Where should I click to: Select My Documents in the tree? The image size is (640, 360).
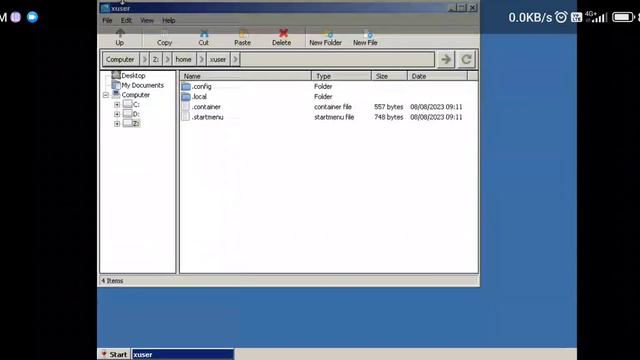click(x=142, y=85)
